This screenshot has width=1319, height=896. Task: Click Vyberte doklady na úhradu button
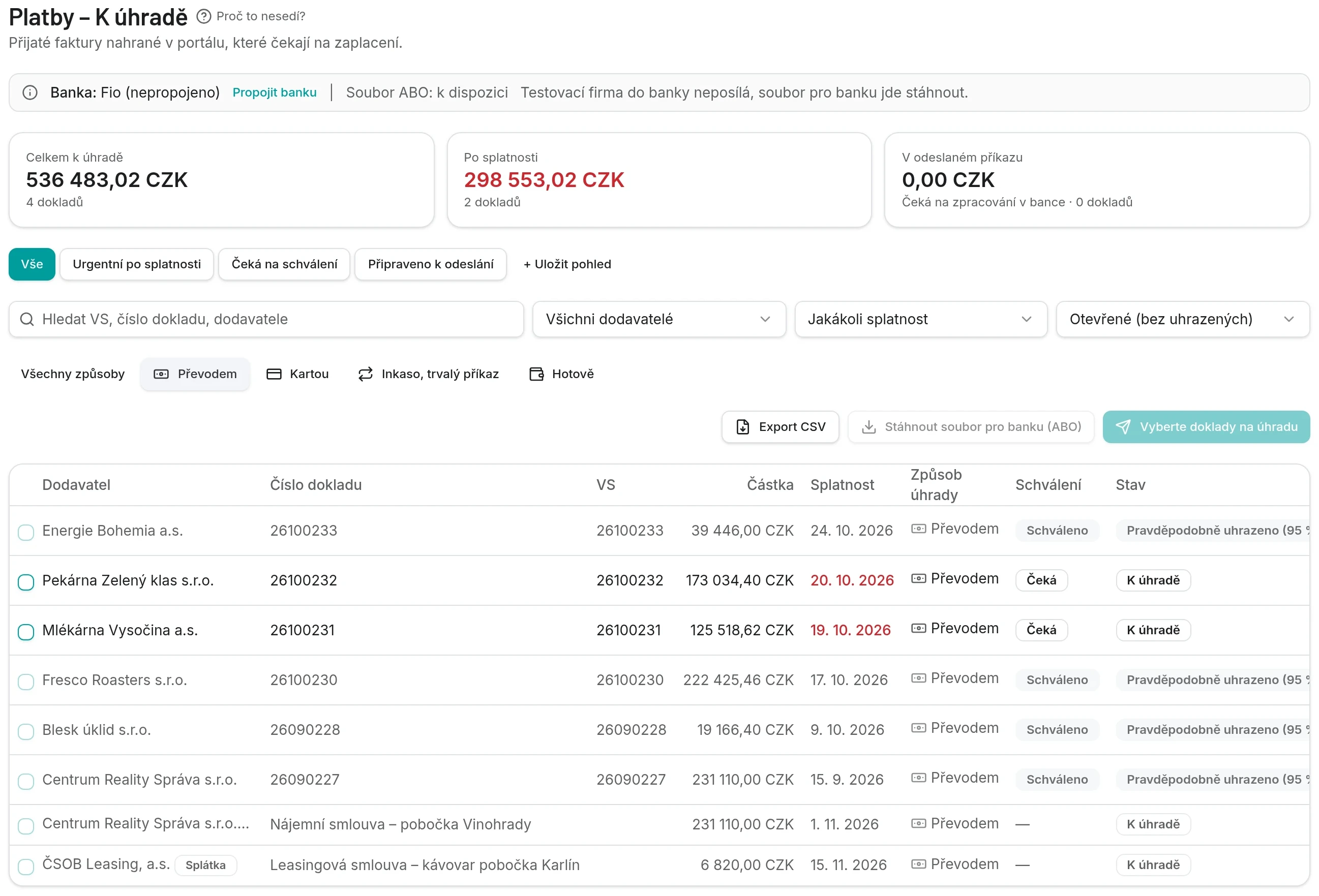(1207, 427)
